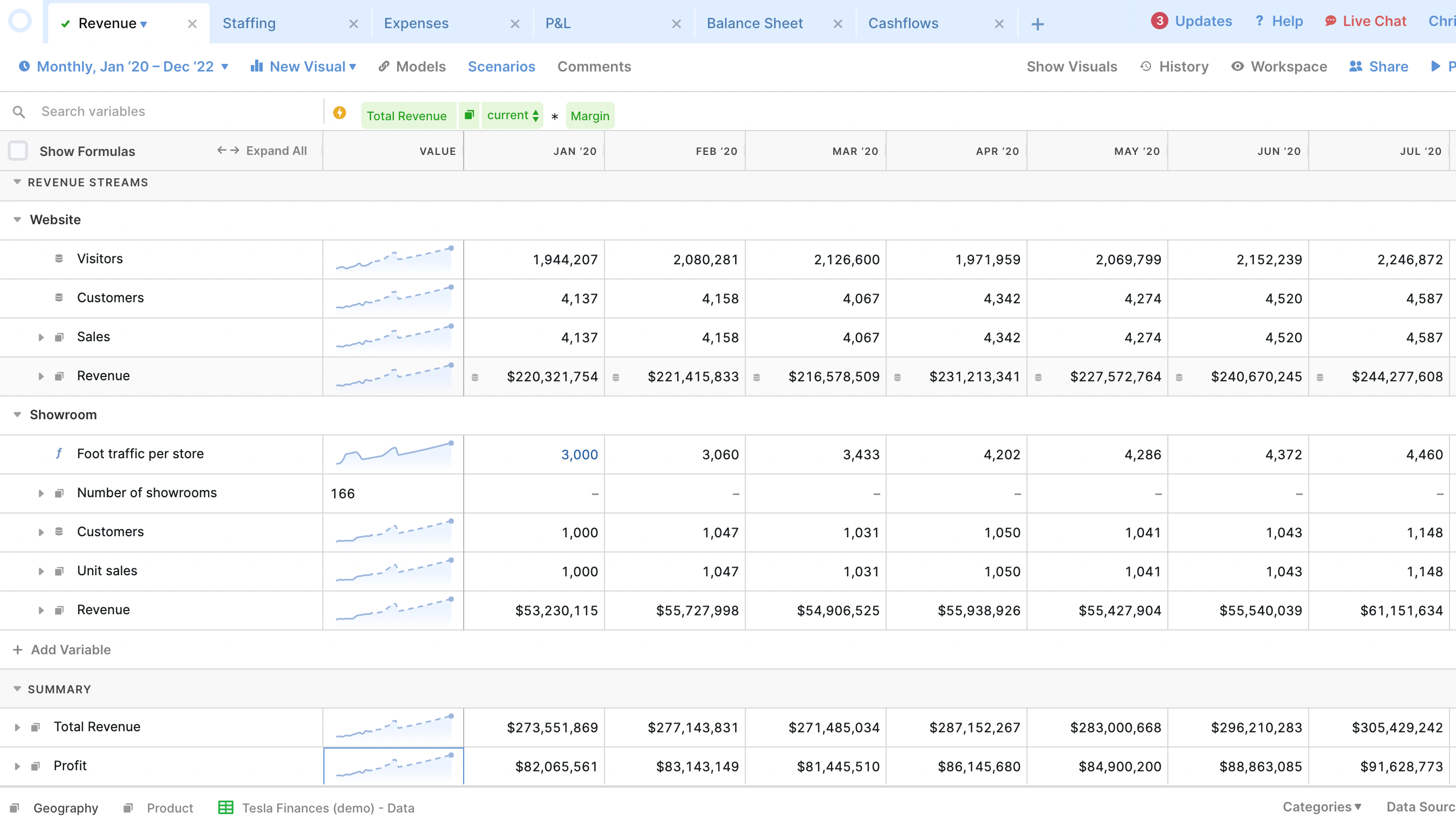Expand the Number of showrooms row

(x=41, y=493)
